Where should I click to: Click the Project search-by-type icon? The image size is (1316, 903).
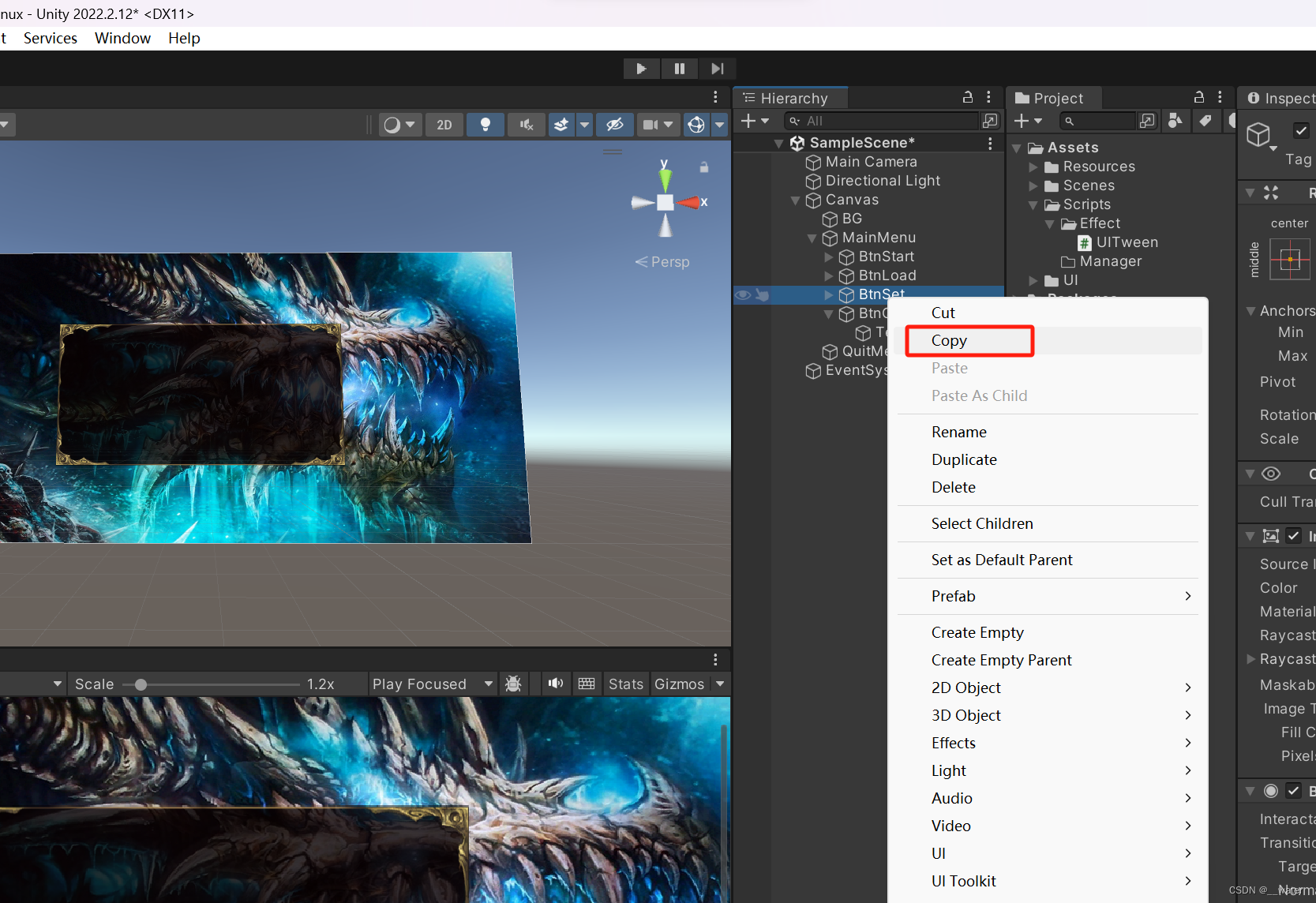pos(1175,121)
